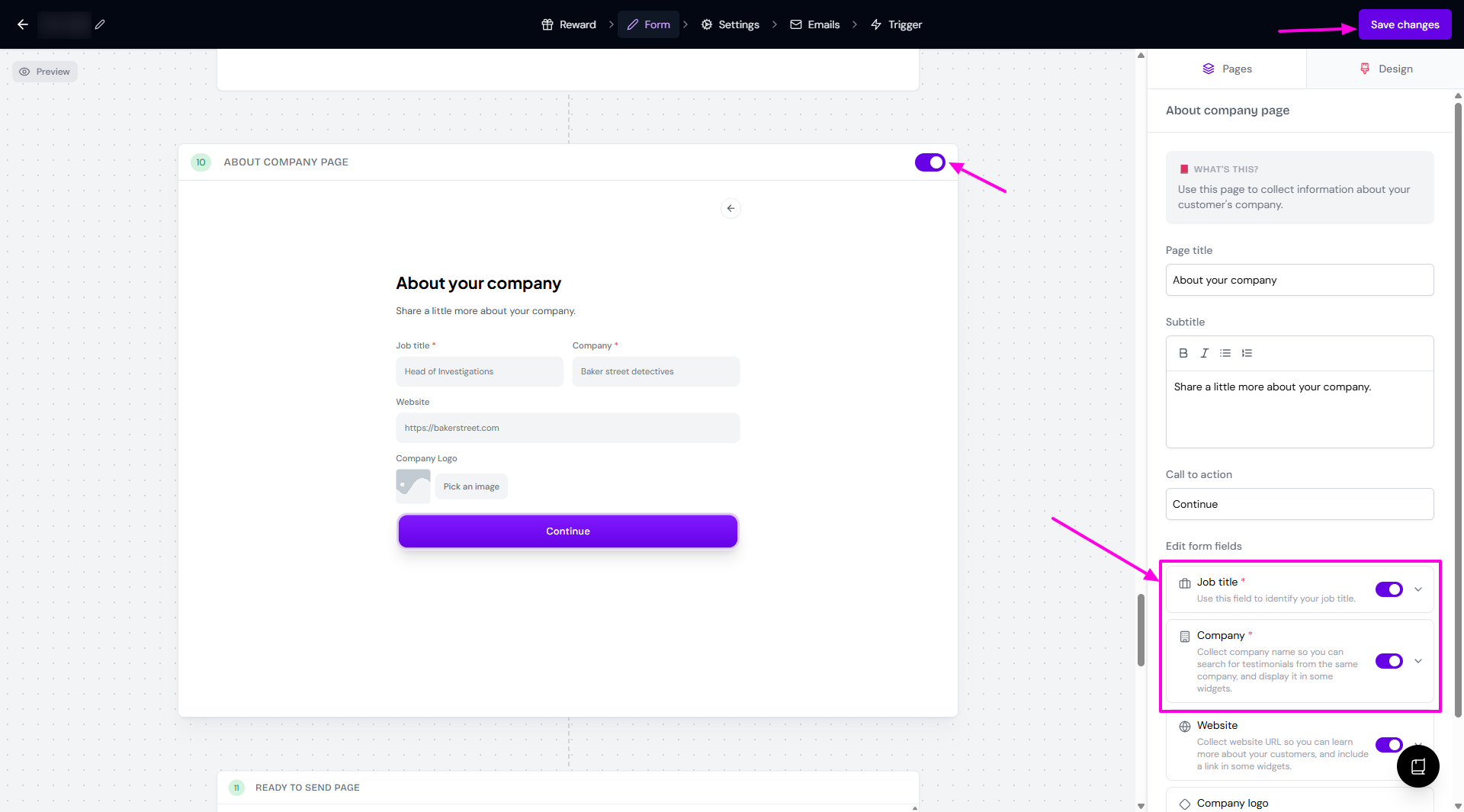Click the Page title input field
Image resolution: width=1464 pixels, height=812 pixels.
coord(1299,280)
